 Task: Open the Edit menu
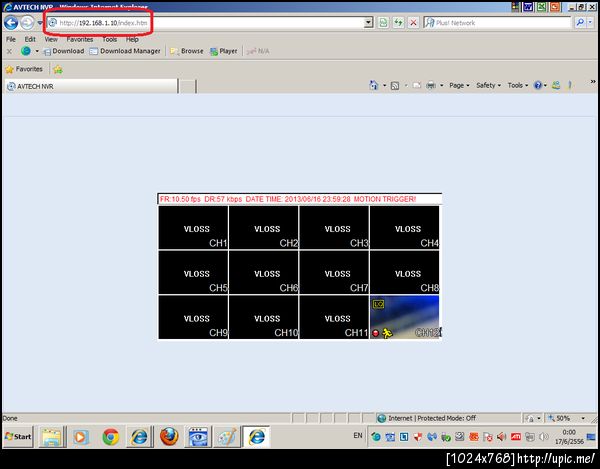point(30,39)
